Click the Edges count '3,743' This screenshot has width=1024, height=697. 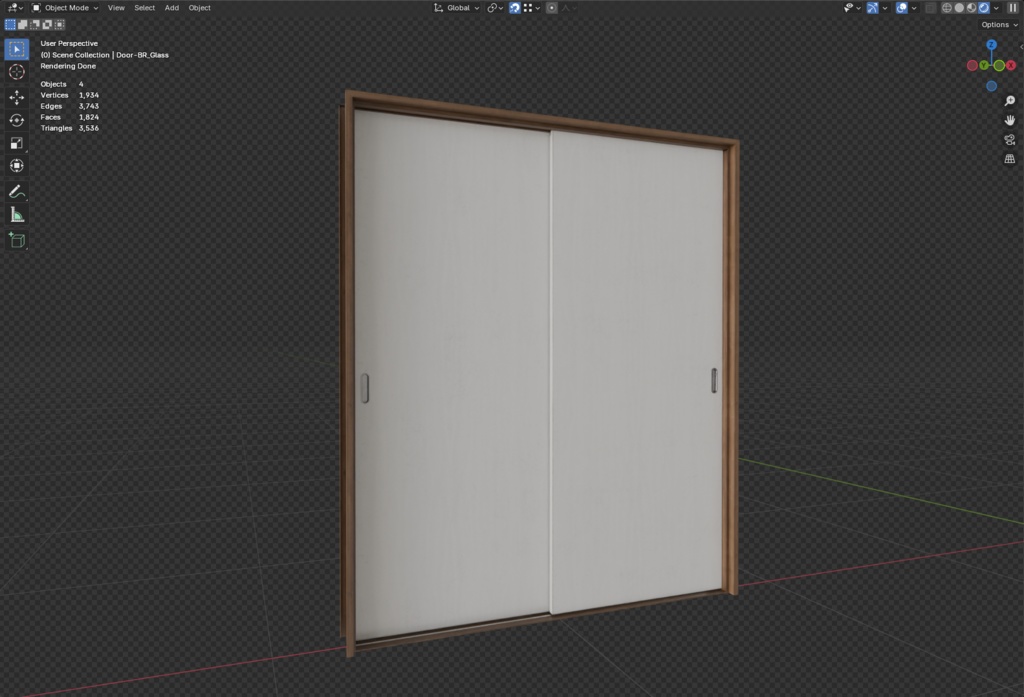click(x=89, y=106)
